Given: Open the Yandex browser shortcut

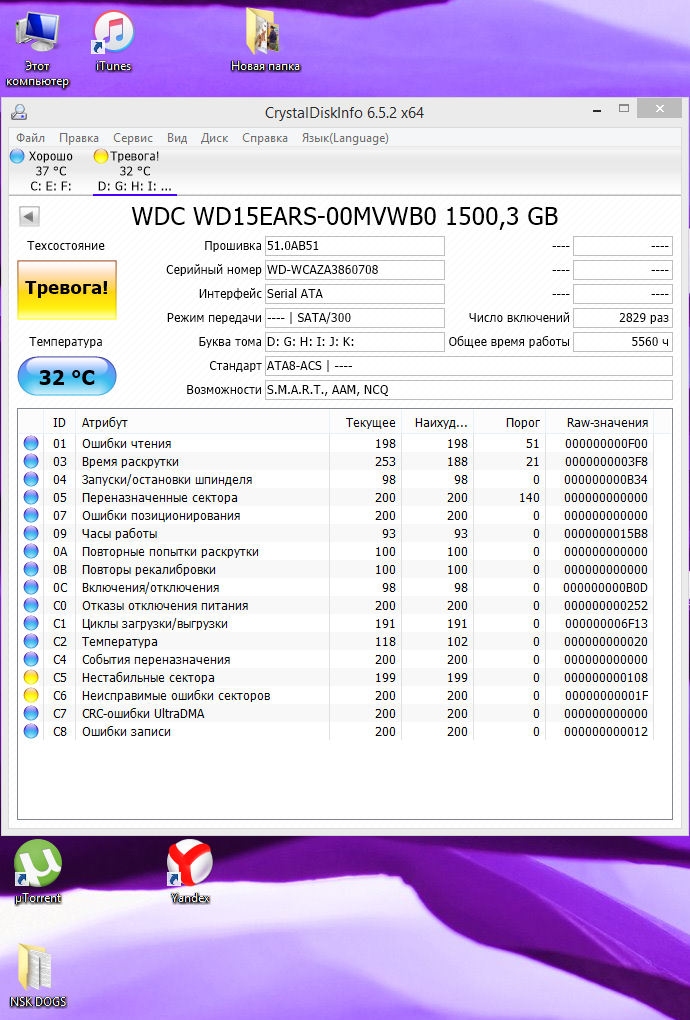Looking at the screenshot, I should click(x=189, y=865).
